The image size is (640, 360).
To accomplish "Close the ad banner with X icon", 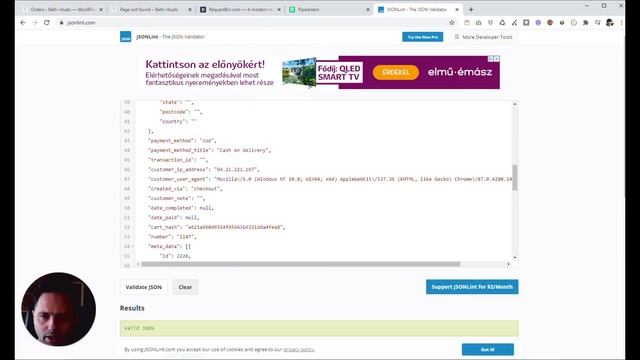I will coord(497,59).
